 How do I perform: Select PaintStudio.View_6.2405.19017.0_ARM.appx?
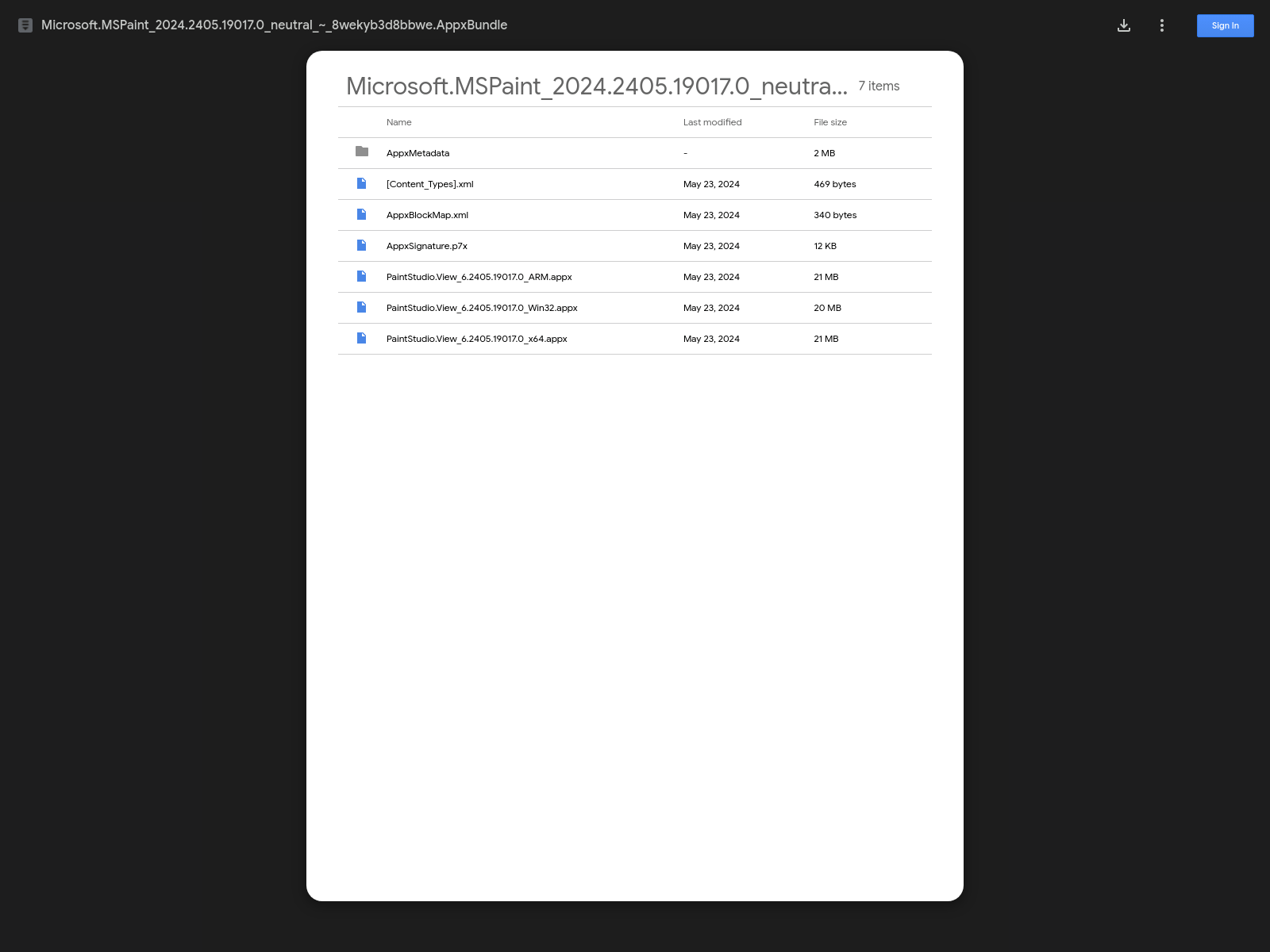pyautogui.click(x=479, y=277)
